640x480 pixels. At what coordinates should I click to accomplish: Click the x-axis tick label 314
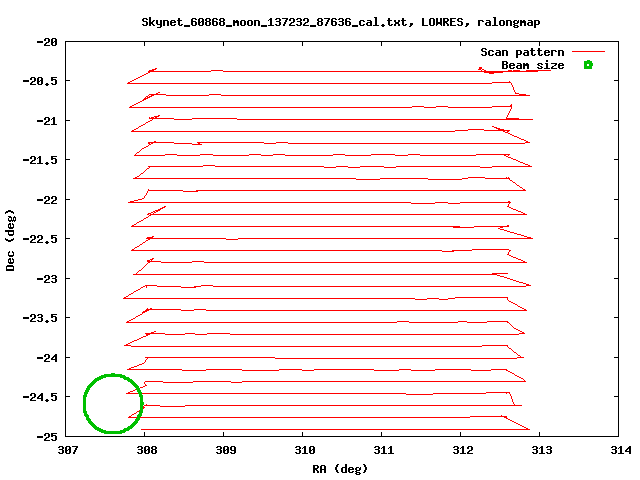[x=621, y=450]
